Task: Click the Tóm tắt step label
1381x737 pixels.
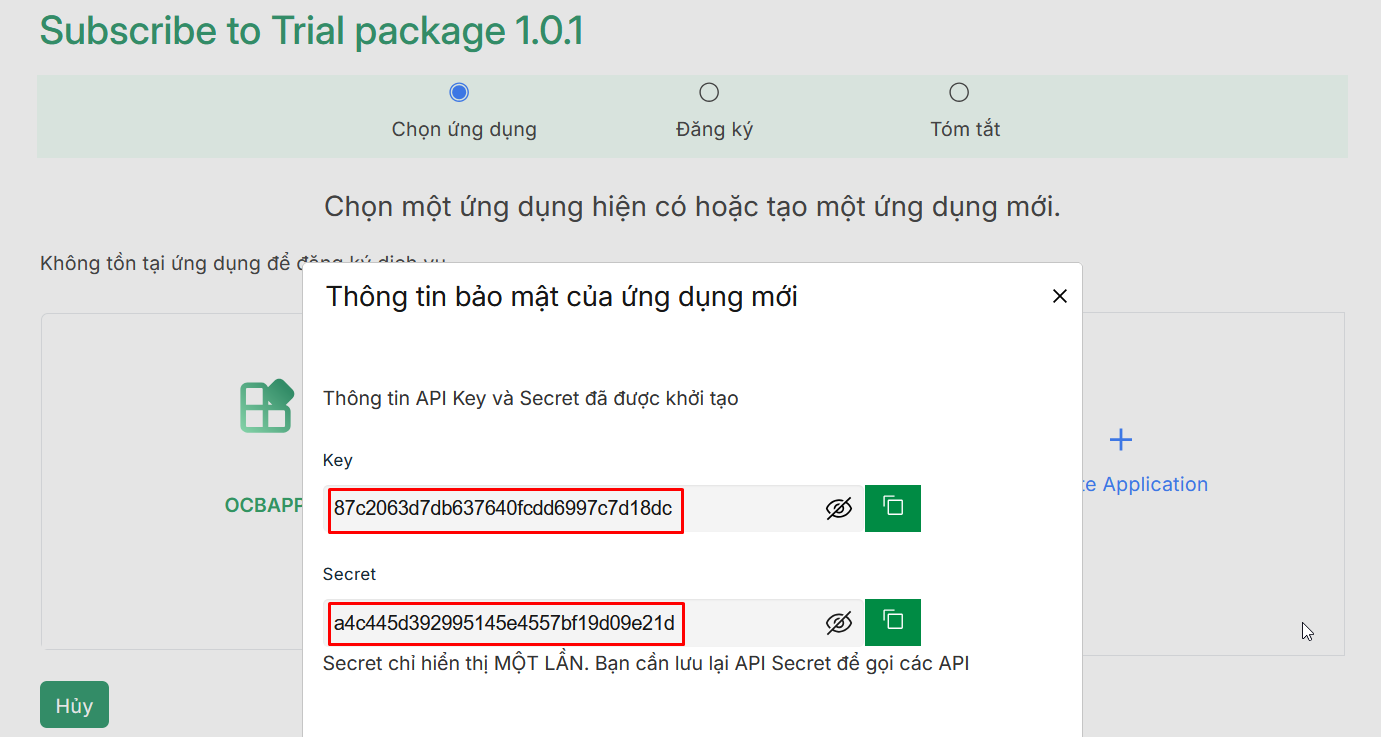Action: [965, 129]
